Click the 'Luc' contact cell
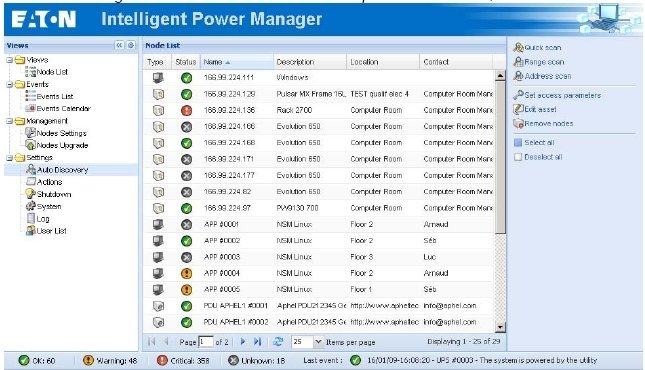Viewport: 645px width, 370px height. [429, 257]
